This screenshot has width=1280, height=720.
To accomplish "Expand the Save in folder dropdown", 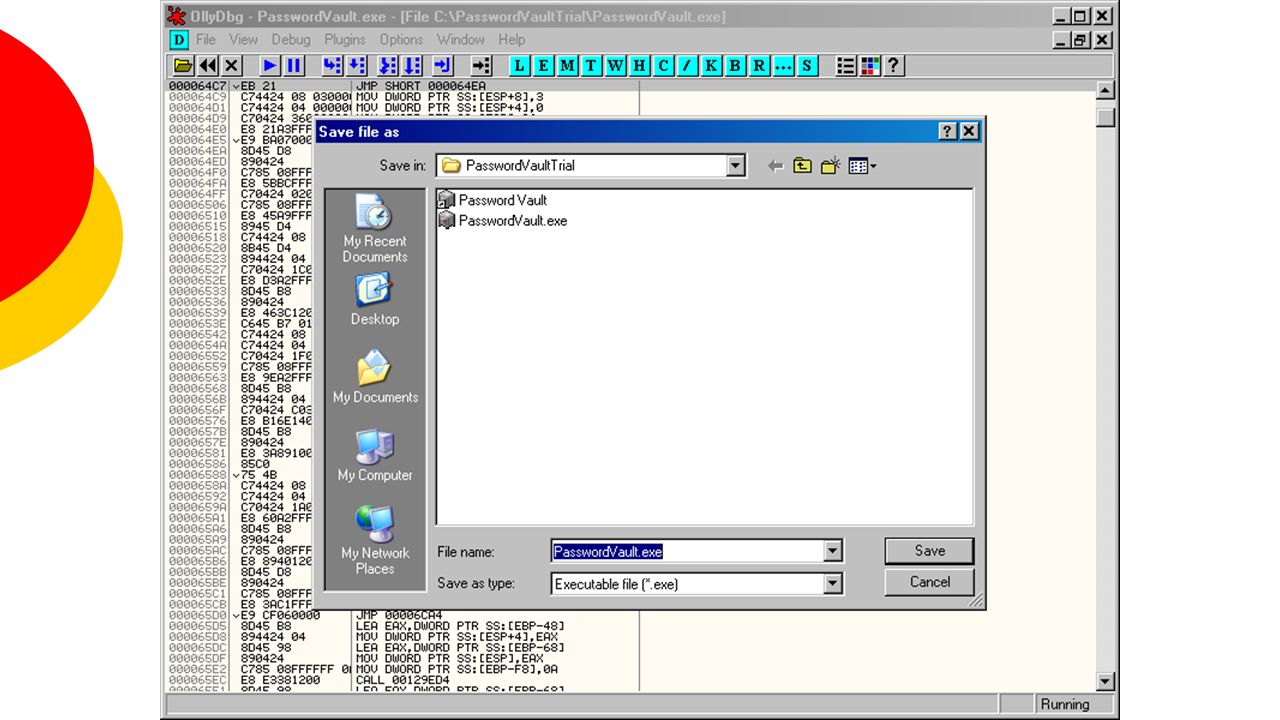I will click(736, 166).
